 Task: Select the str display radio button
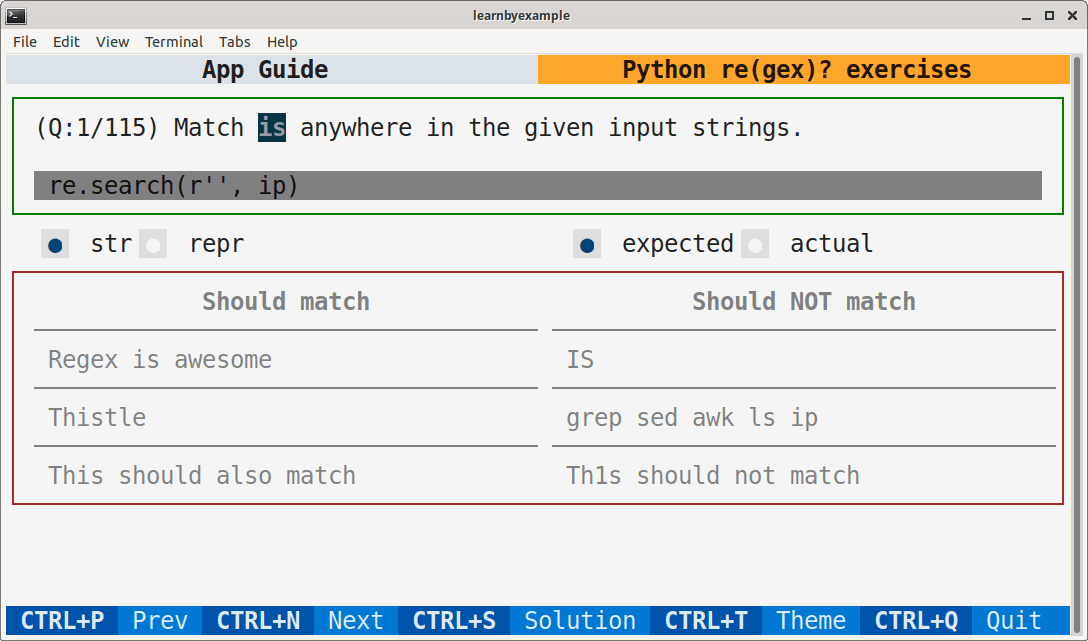pos(55,243)
